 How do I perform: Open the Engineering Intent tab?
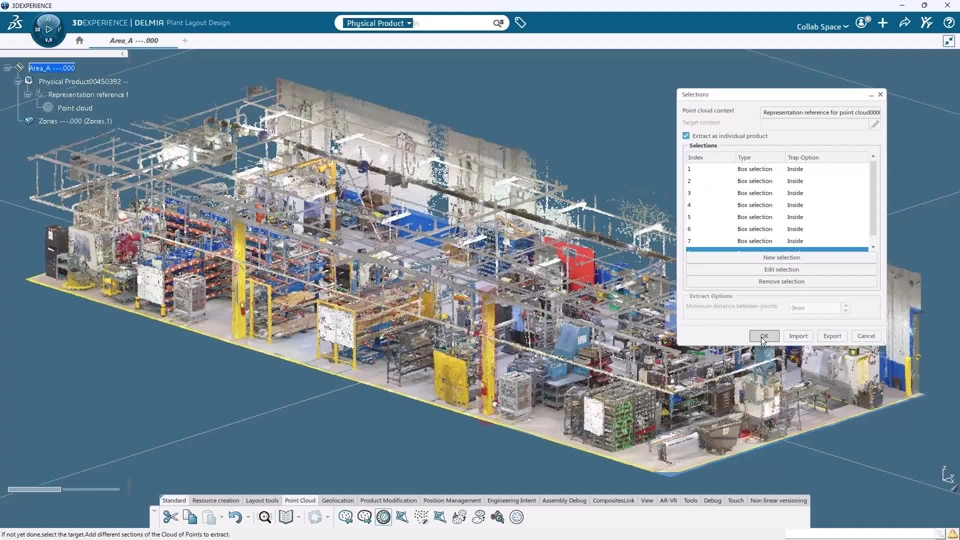pos(511,500)
